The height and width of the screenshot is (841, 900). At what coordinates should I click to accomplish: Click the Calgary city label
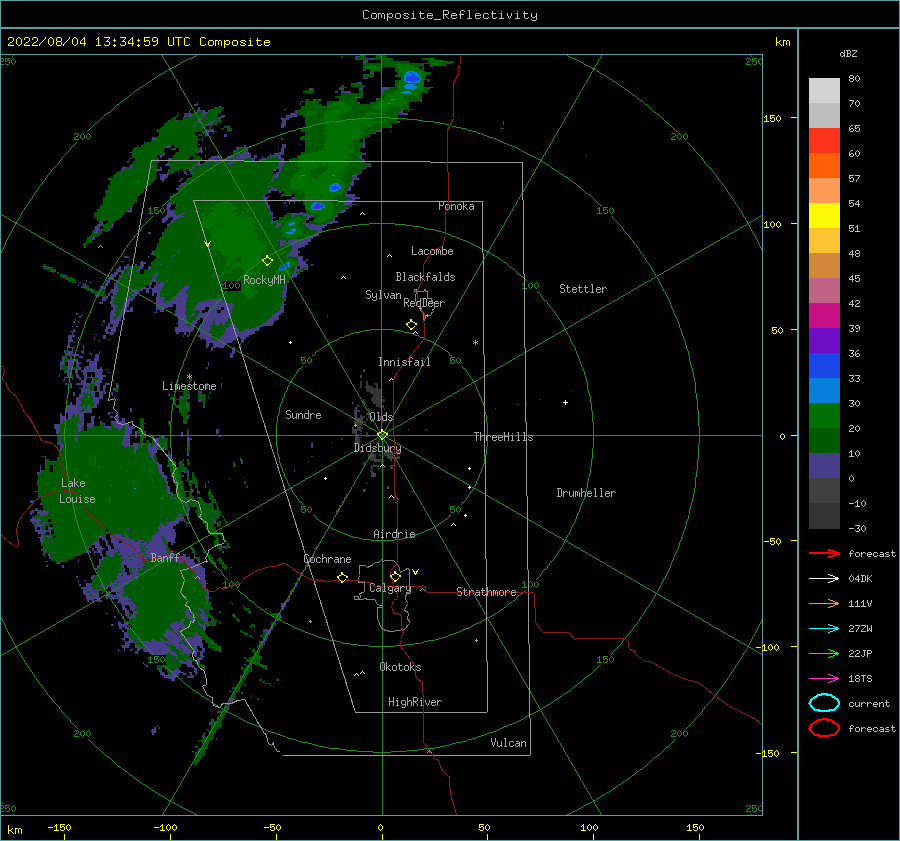point(390,588)
